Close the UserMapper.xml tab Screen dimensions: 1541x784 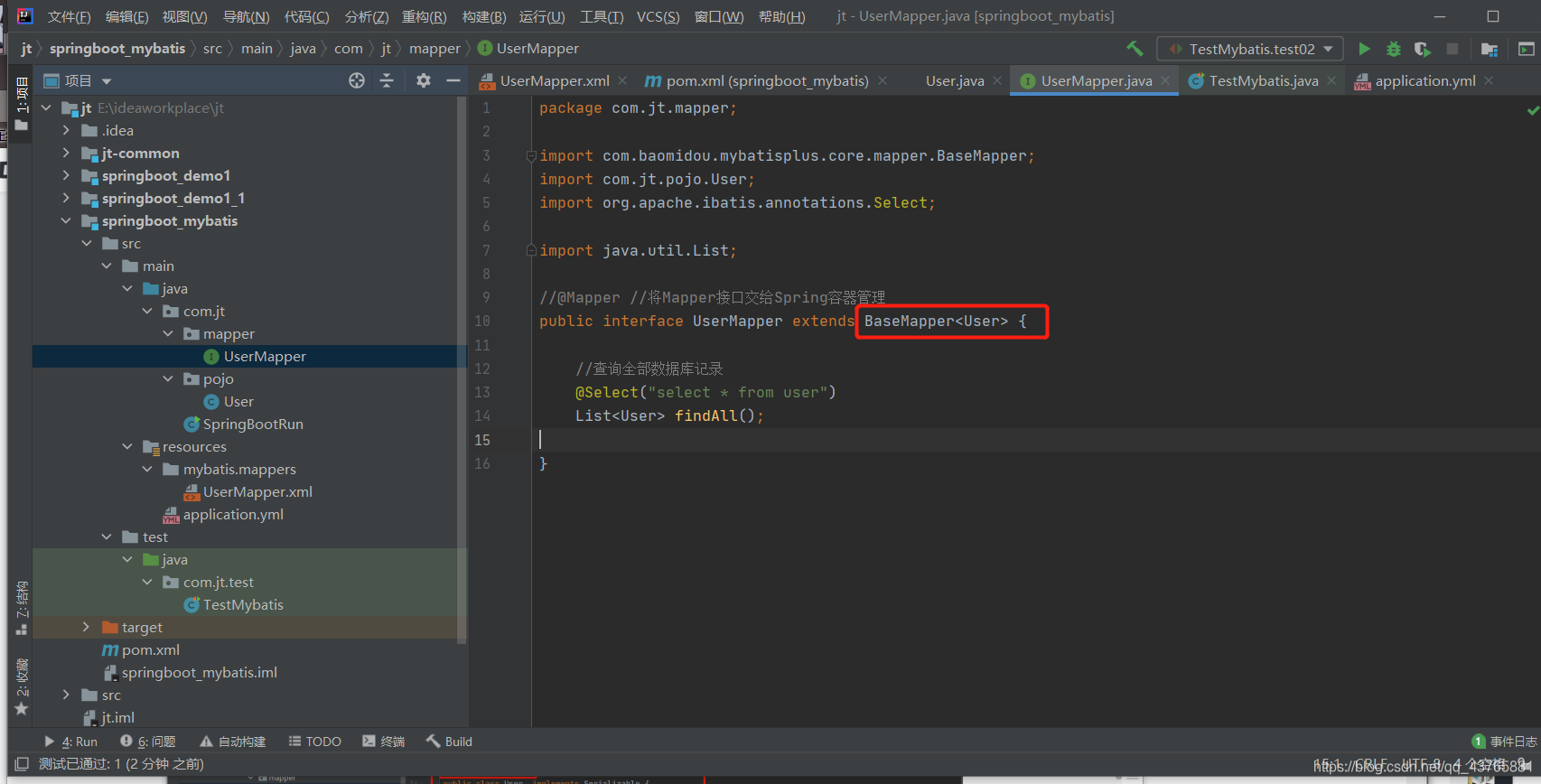[622, 80]
